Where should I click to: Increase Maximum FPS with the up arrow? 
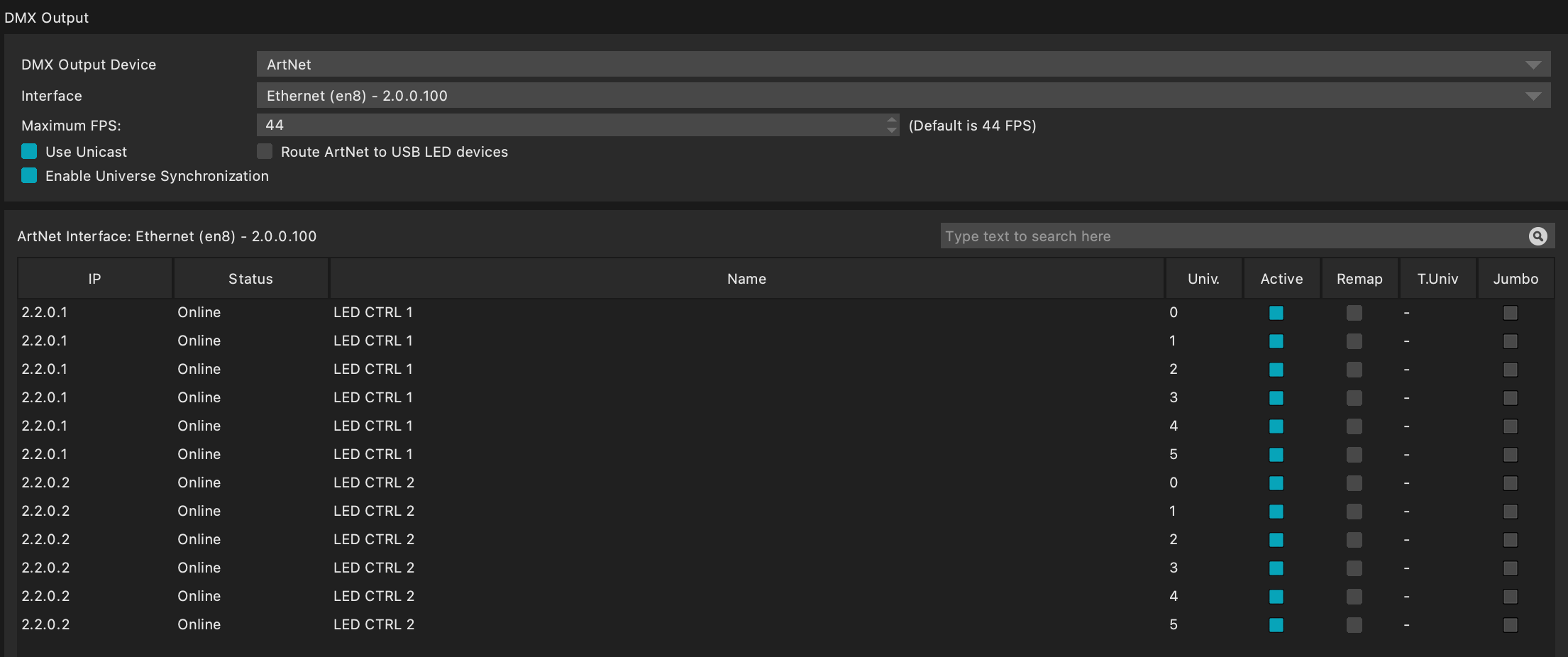click(x=892, y=120)
